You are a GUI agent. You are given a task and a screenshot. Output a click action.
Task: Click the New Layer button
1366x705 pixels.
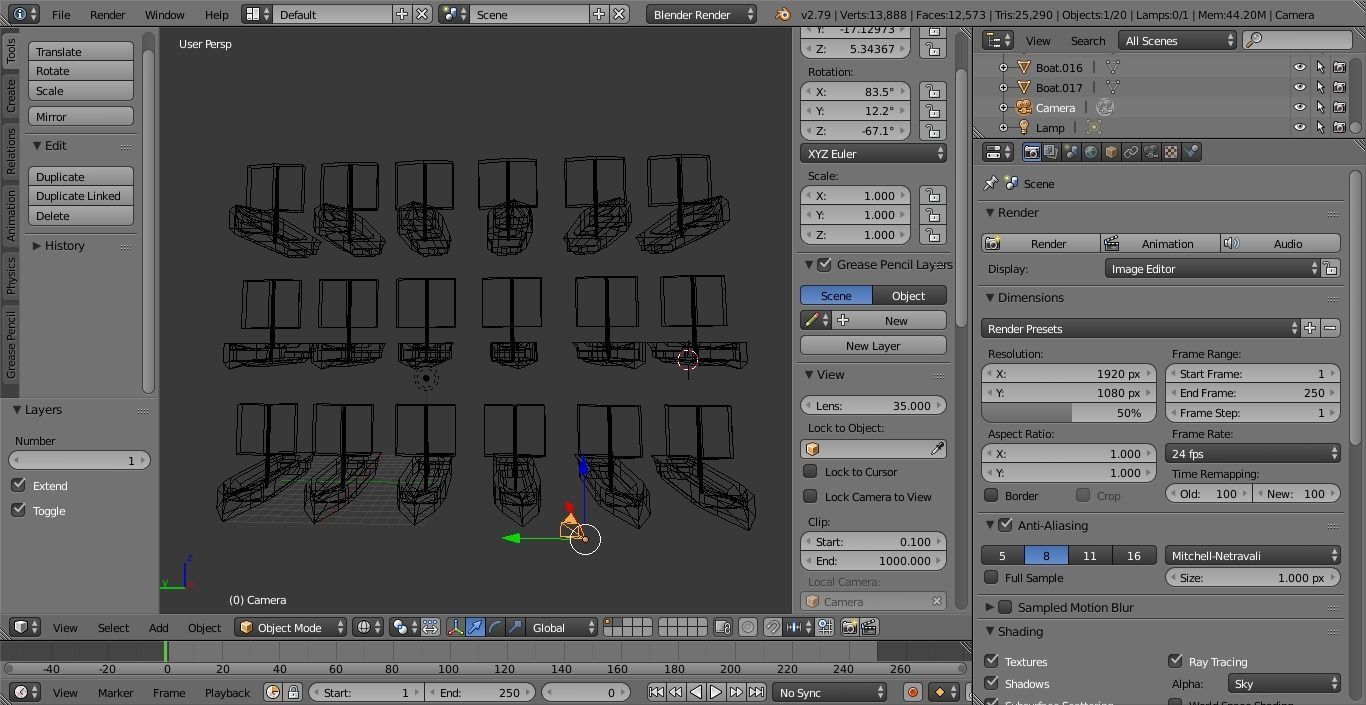(x=873, y=345)
